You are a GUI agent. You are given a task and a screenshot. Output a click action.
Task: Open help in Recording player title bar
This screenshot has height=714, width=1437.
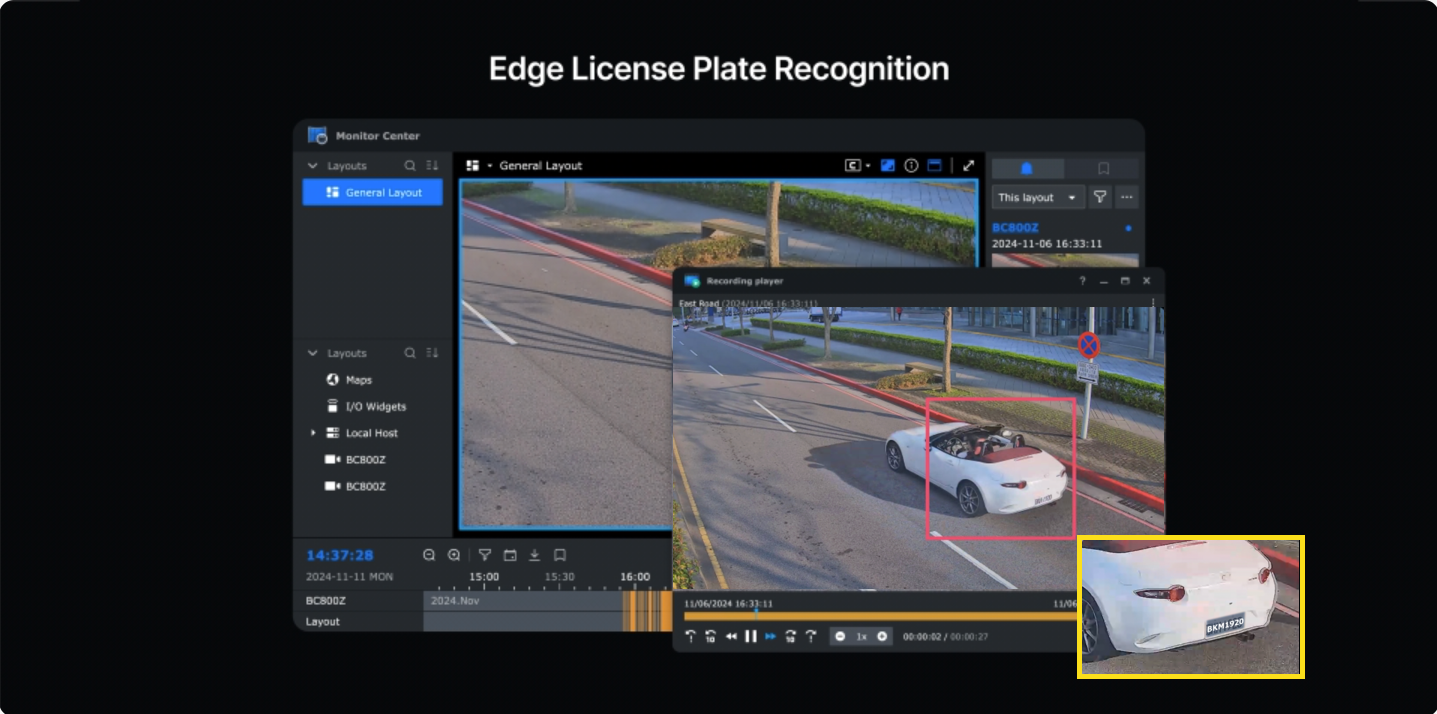[1082, 281]
